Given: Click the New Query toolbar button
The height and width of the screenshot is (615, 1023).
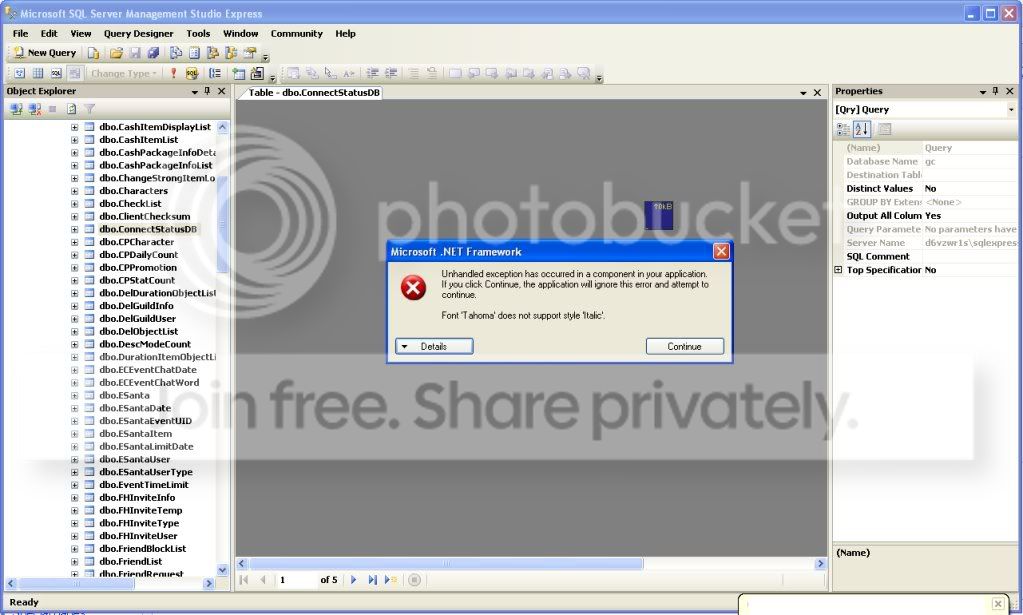Looking at the screenshot, I should (45, 53).
